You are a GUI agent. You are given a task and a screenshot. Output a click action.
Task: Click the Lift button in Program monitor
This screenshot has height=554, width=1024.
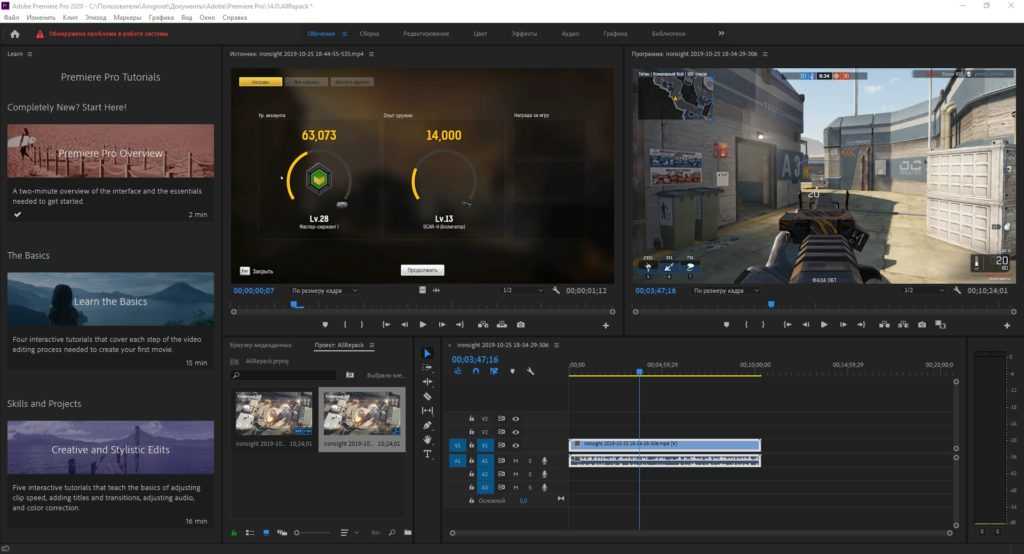(884, 325)
